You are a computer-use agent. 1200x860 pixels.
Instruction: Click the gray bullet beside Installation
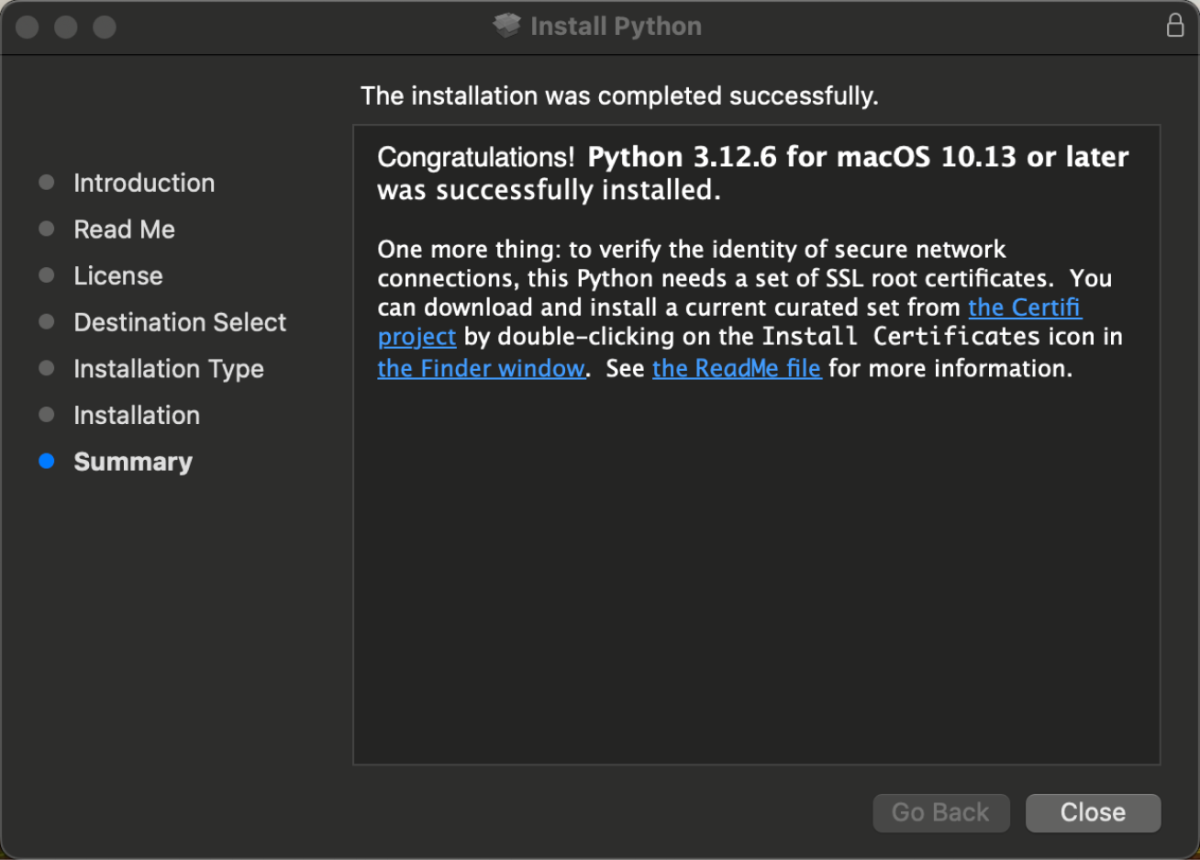[x=46, y=415]
